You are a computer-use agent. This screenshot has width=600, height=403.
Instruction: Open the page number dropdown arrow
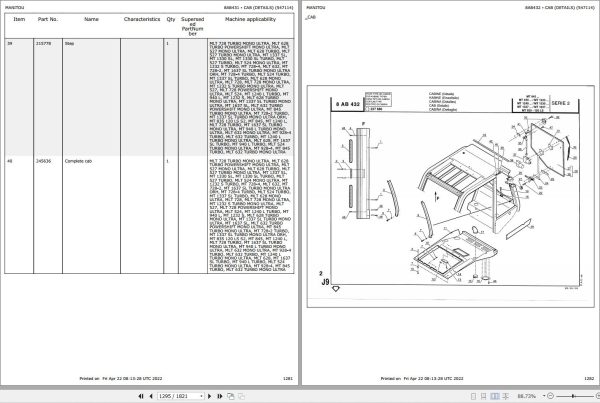tap(202, 396)
